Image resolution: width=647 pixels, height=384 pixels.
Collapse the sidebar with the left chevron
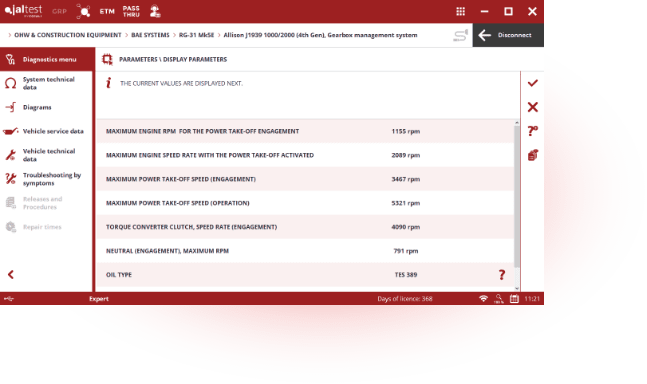pos(11,275)
